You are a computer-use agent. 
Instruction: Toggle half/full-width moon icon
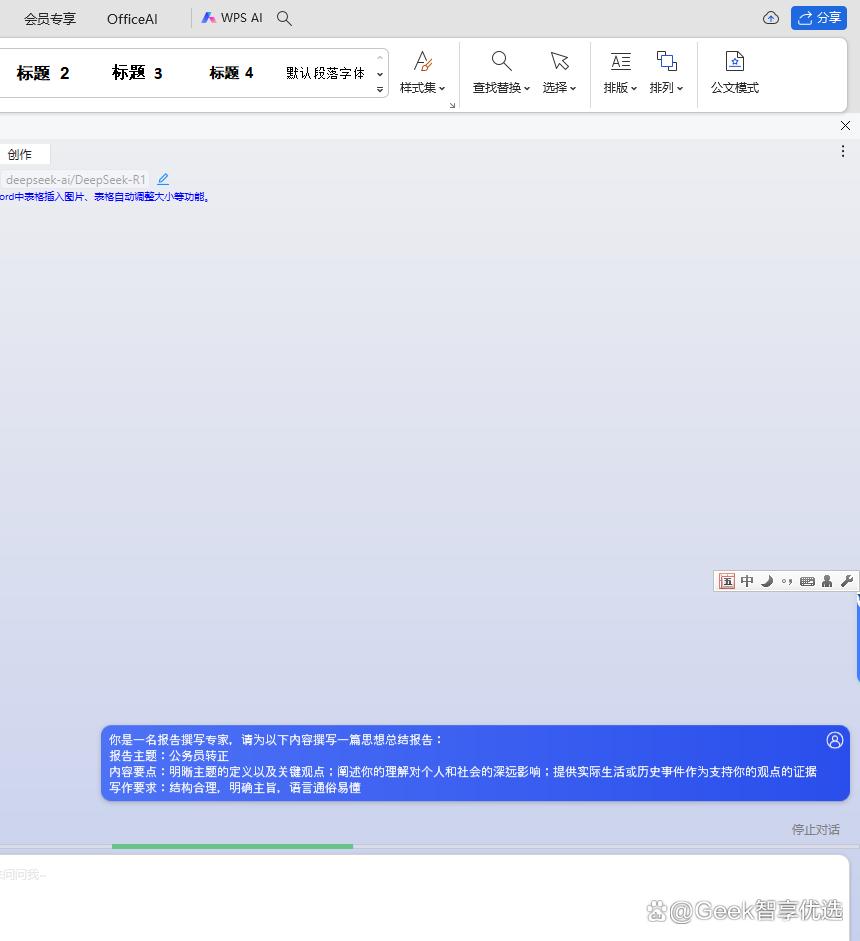click(767, 581)
